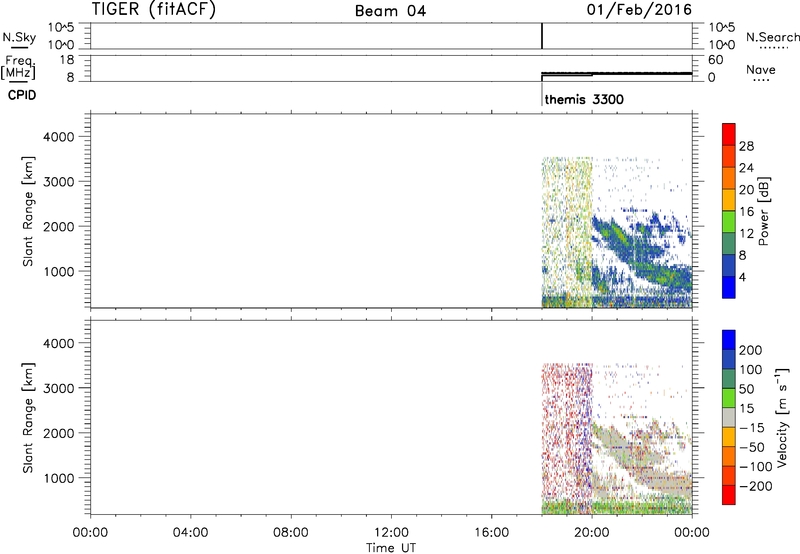Viewport: 800px width, 554px height.
Task: Click the 'Time UT' axis label
Action: (391, 547)
